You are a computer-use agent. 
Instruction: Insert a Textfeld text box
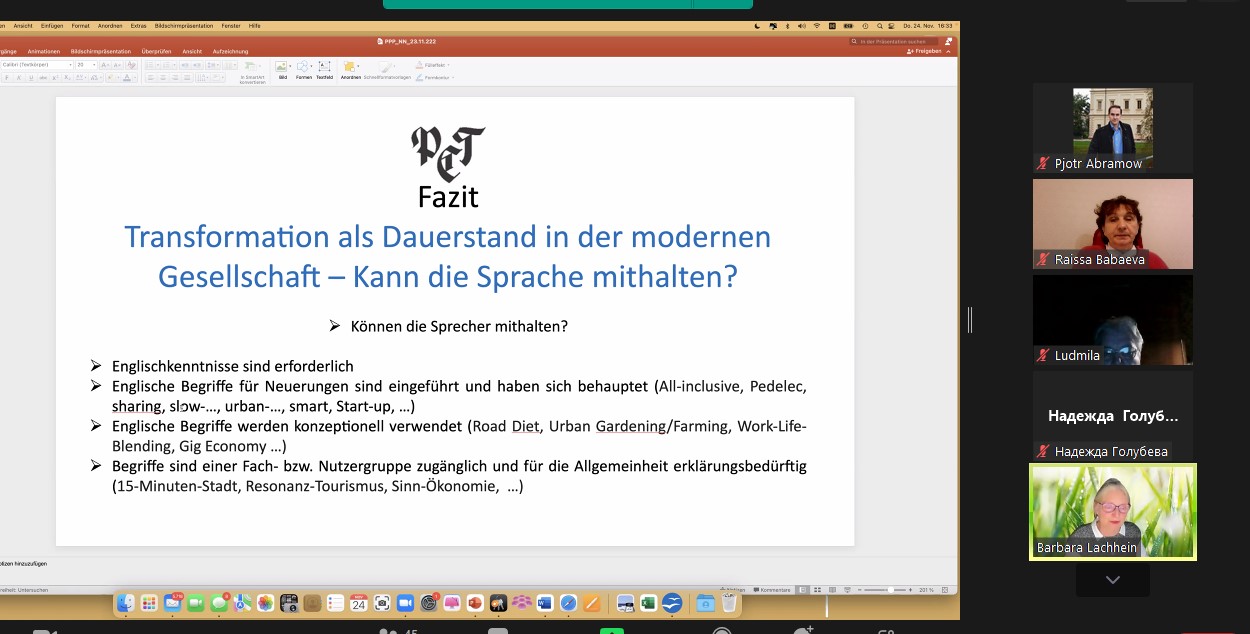point(324,68)
